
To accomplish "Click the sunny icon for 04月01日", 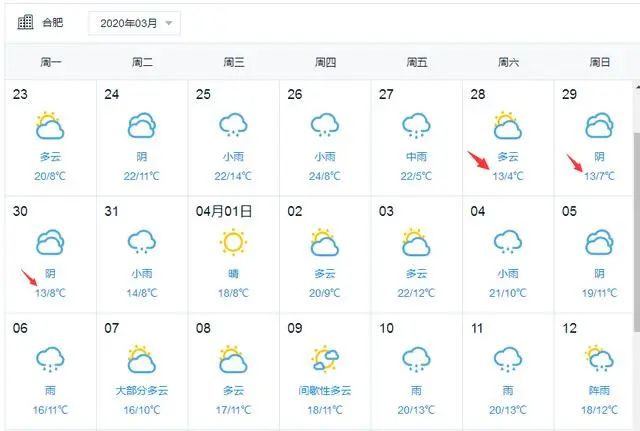I will pyautogui.click(x=233, y=242).
